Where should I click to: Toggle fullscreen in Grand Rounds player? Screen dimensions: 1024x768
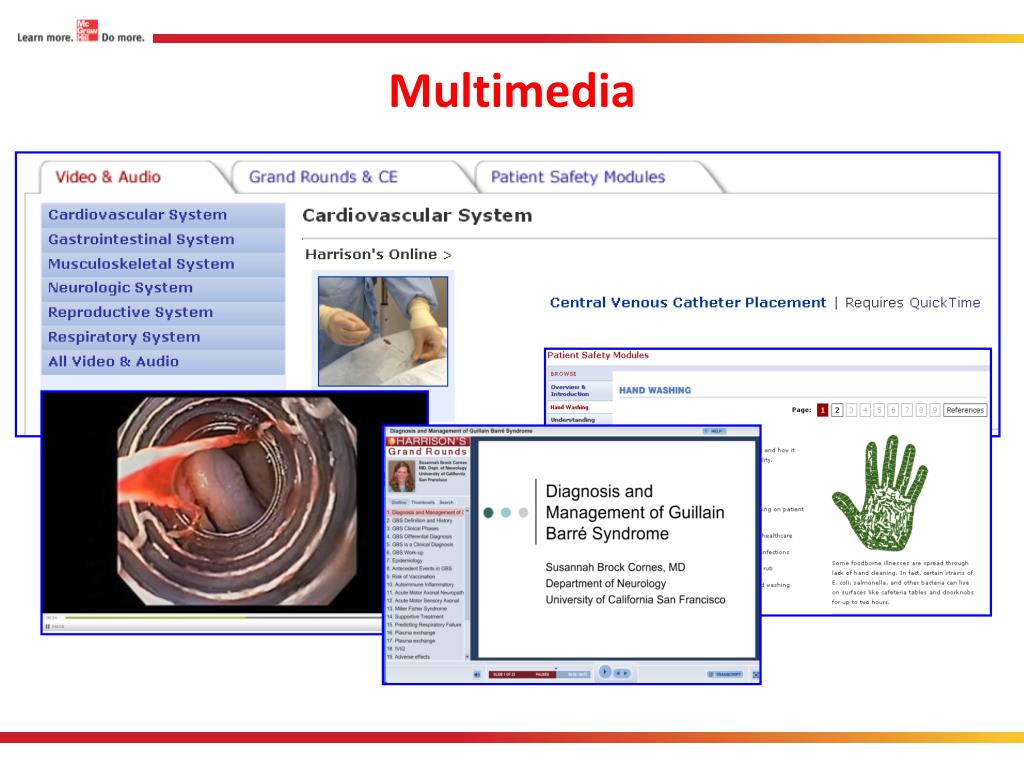click(756, 675)
